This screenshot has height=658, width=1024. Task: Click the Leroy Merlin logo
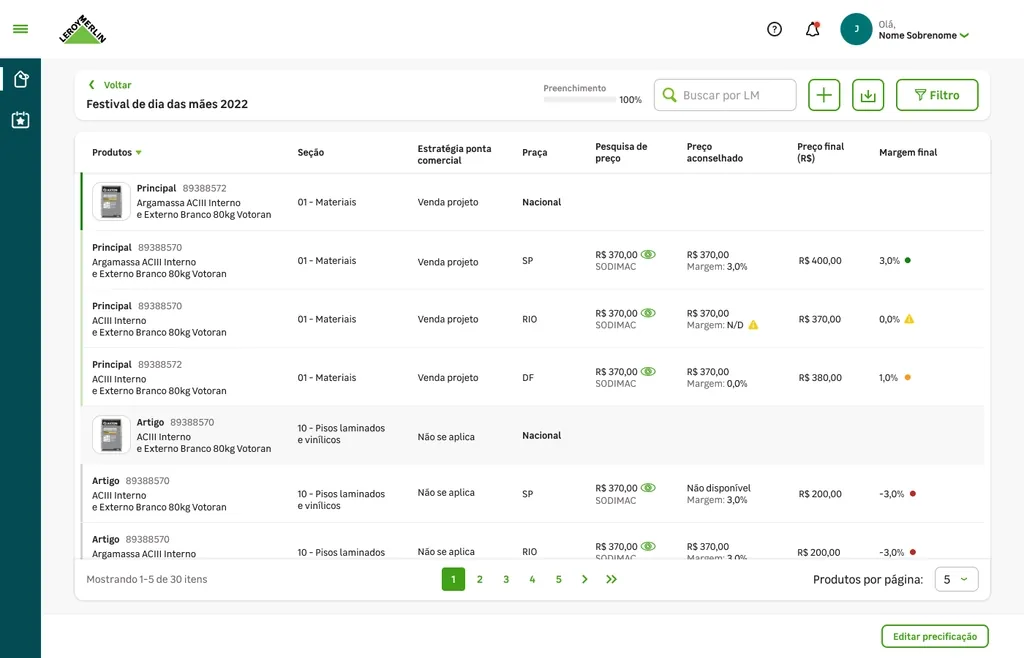82,29
